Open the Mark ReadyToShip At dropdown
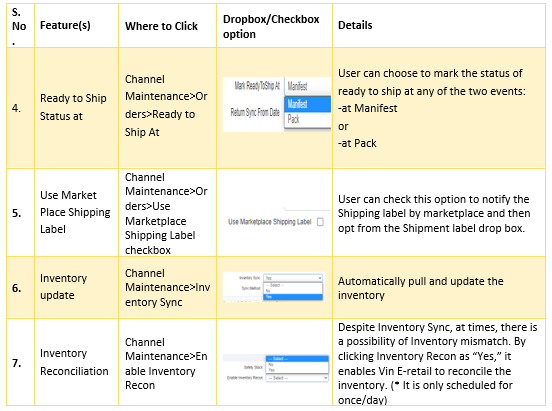552x411 pixels. [307, 86]
